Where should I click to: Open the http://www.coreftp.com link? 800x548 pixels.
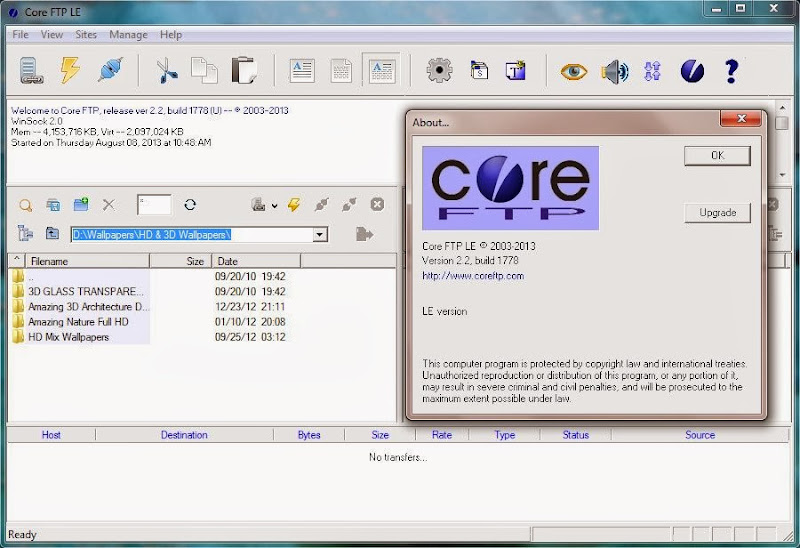[473, 276]
